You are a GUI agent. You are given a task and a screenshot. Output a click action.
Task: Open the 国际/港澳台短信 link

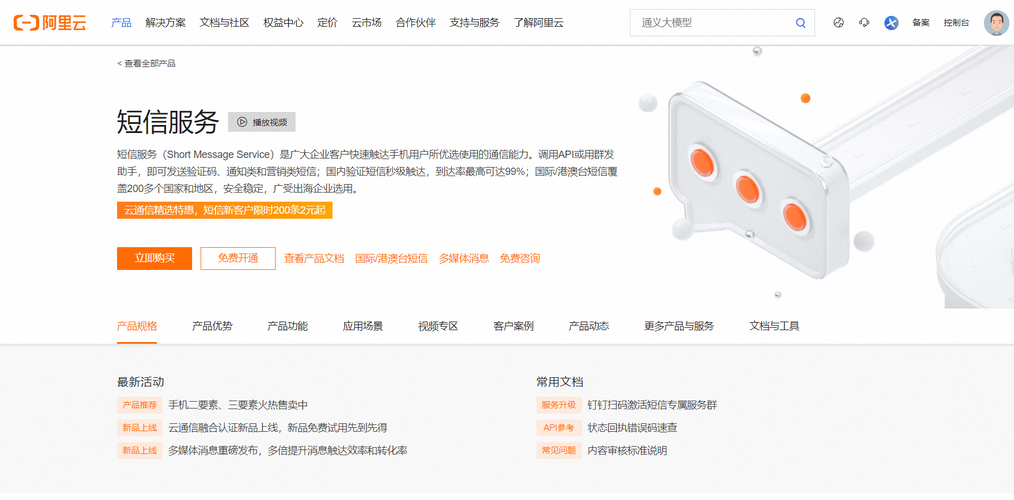click(391, 258)
